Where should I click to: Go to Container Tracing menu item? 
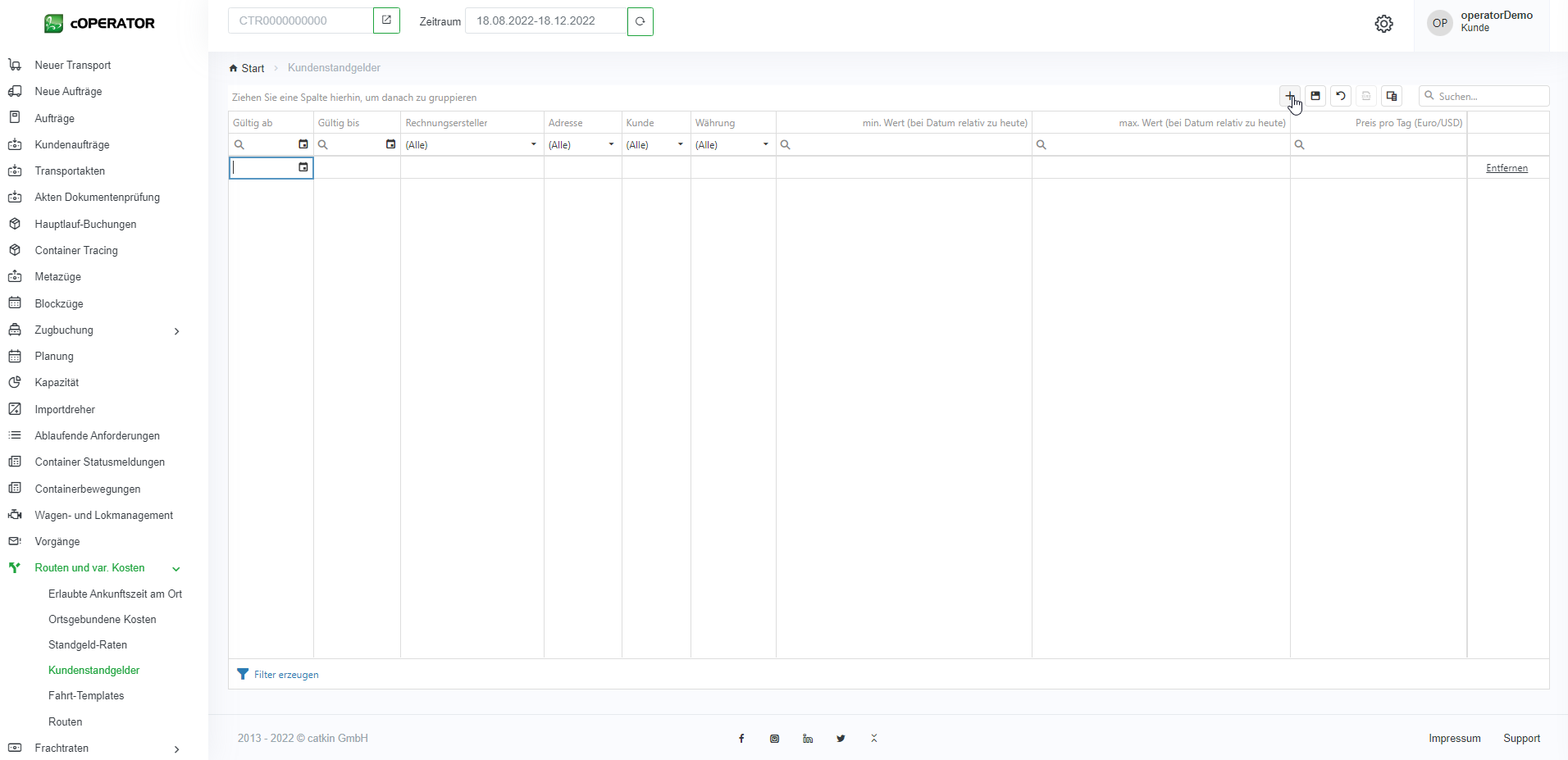coord(76,251)
